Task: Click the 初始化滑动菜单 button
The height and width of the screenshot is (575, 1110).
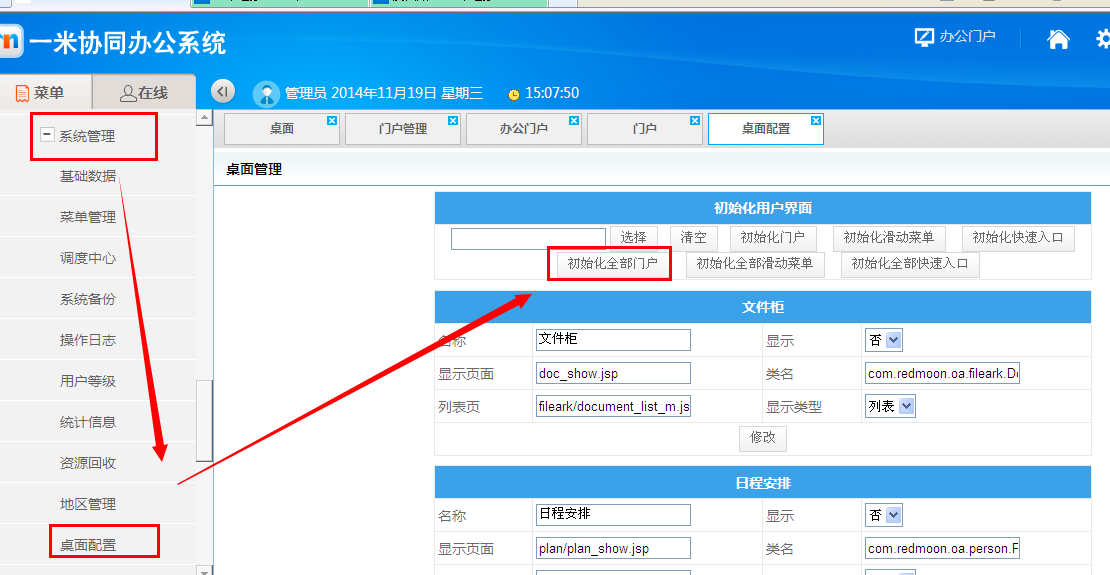Action: click(888, 239)
